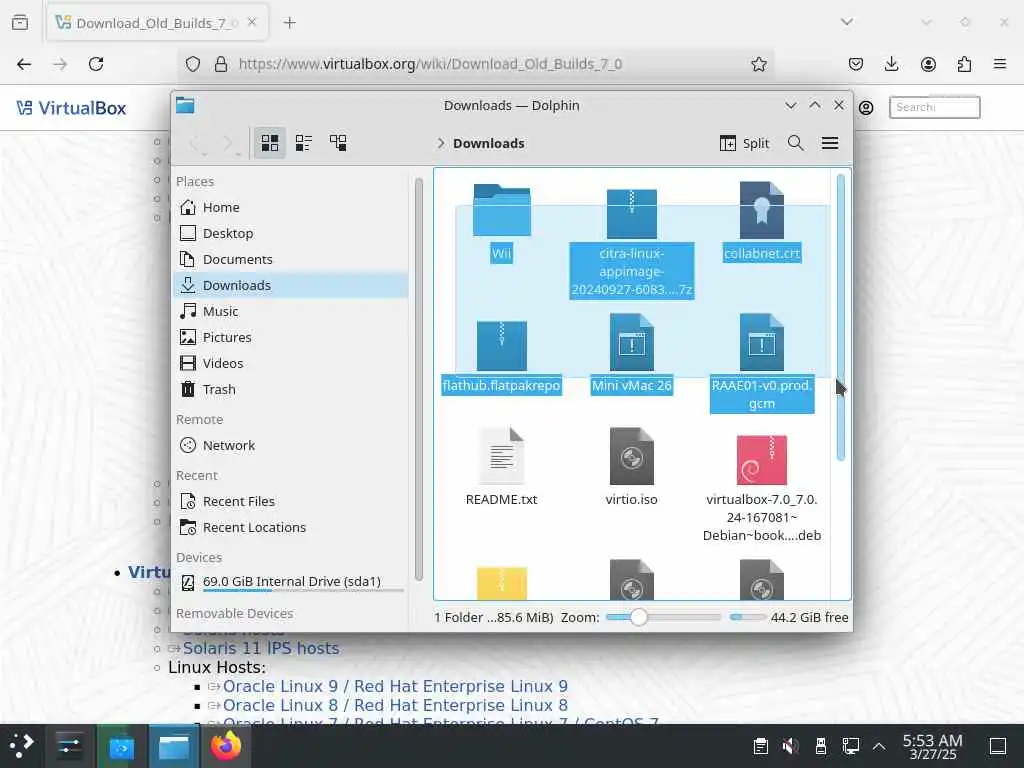Open Trash in Places sidebar
This screenshot has width=1024, height=768.
[x=291, y=389]
